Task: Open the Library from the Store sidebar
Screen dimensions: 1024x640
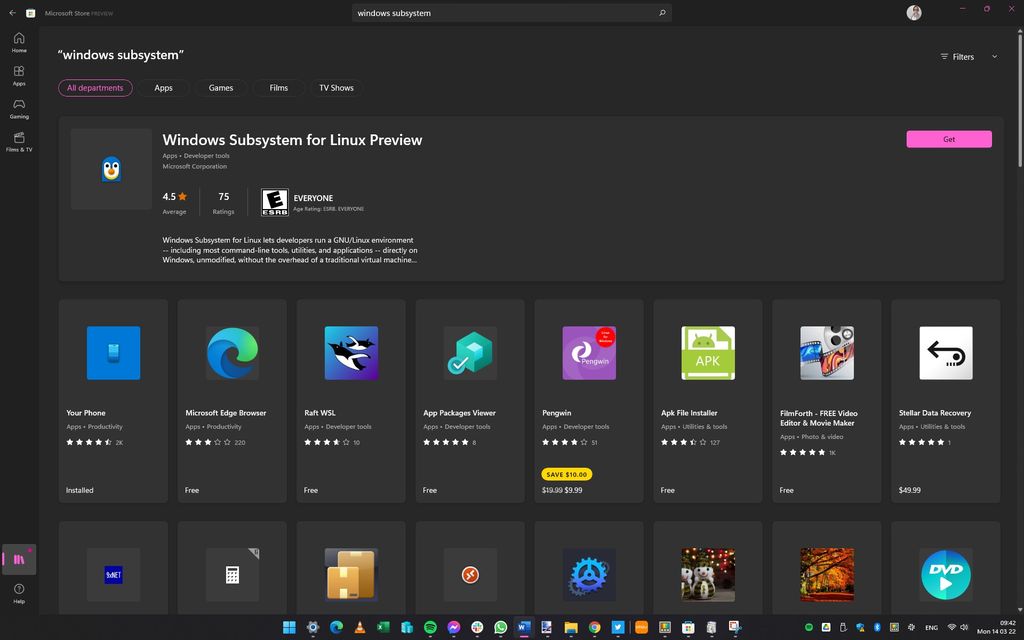Action: pos(18,560)
